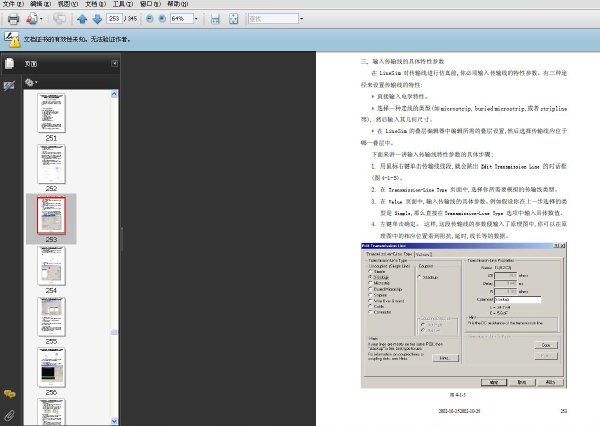Click the zoom in plus button
The image size is (600, 426).
[x=162, y=18]
